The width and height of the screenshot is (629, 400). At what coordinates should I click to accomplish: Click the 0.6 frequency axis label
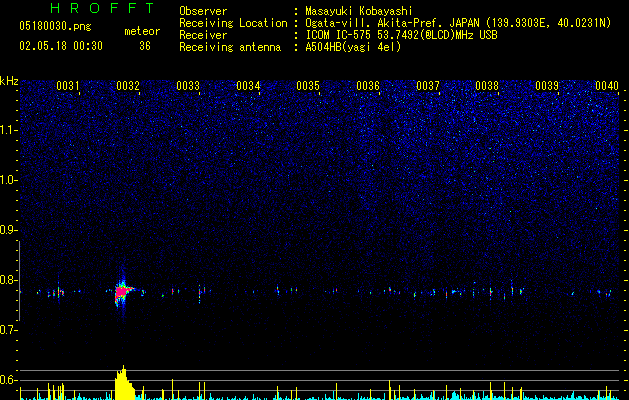pyautogui.click(x=9, y=380)
